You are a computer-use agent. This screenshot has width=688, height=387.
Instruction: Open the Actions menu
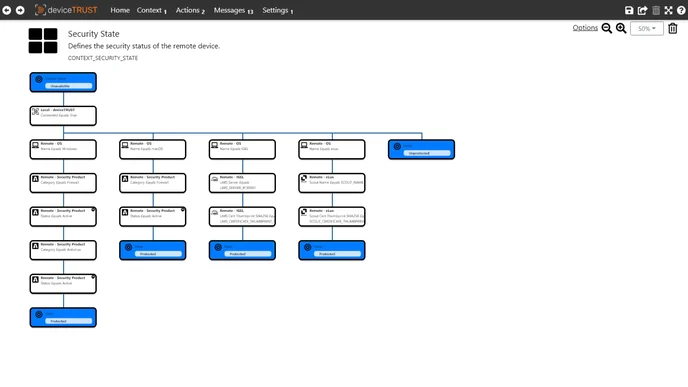(x=190, y=10)
